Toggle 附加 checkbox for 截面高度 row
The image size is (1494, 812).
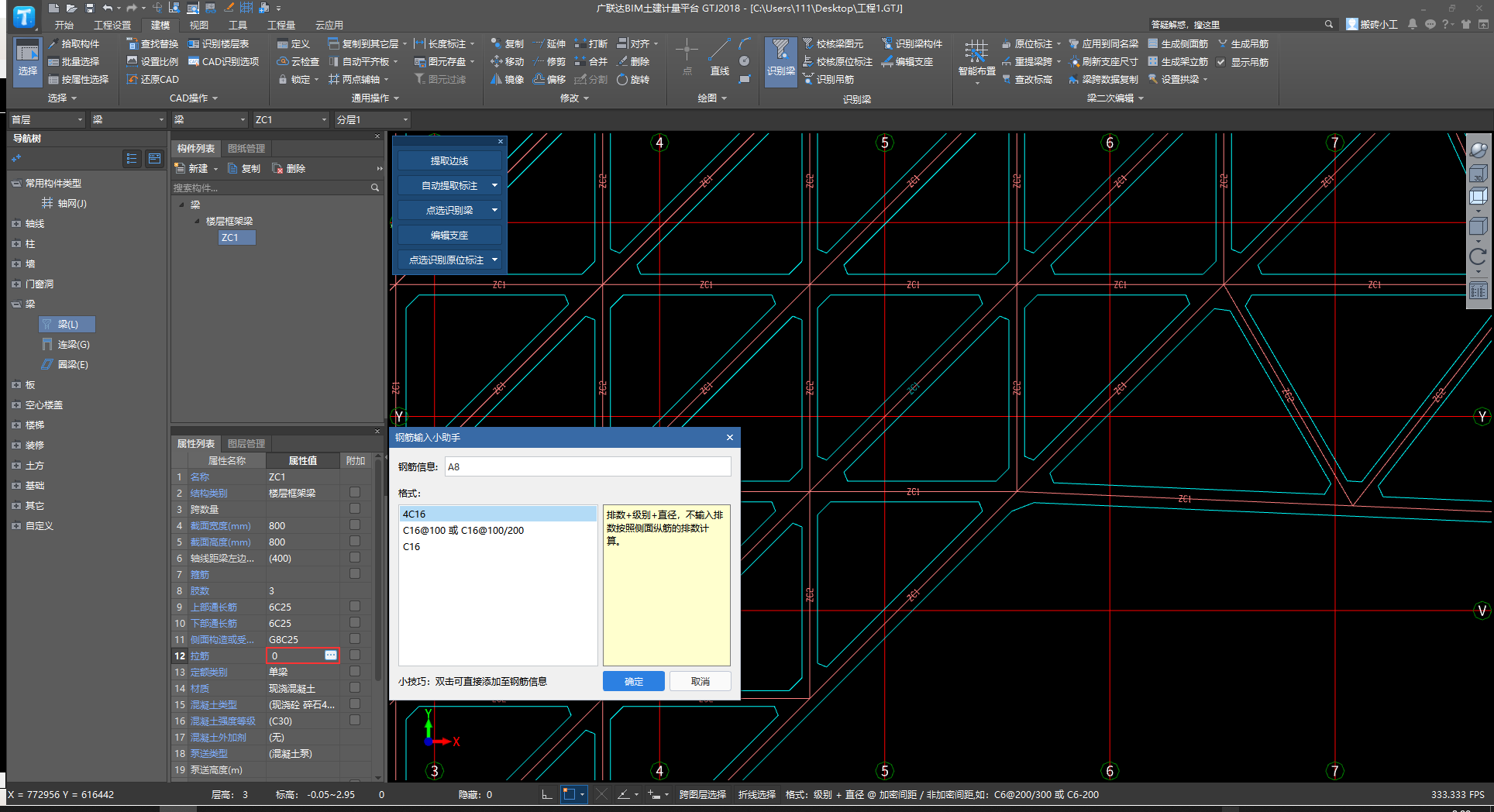click(x=355, y=541)
